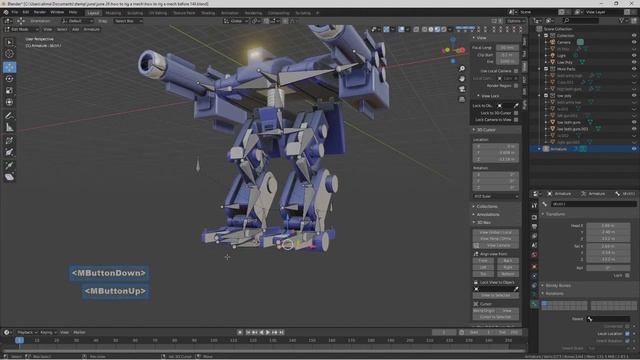Jump to timeline end frame button
640x360 pixels.
point(281,332)
